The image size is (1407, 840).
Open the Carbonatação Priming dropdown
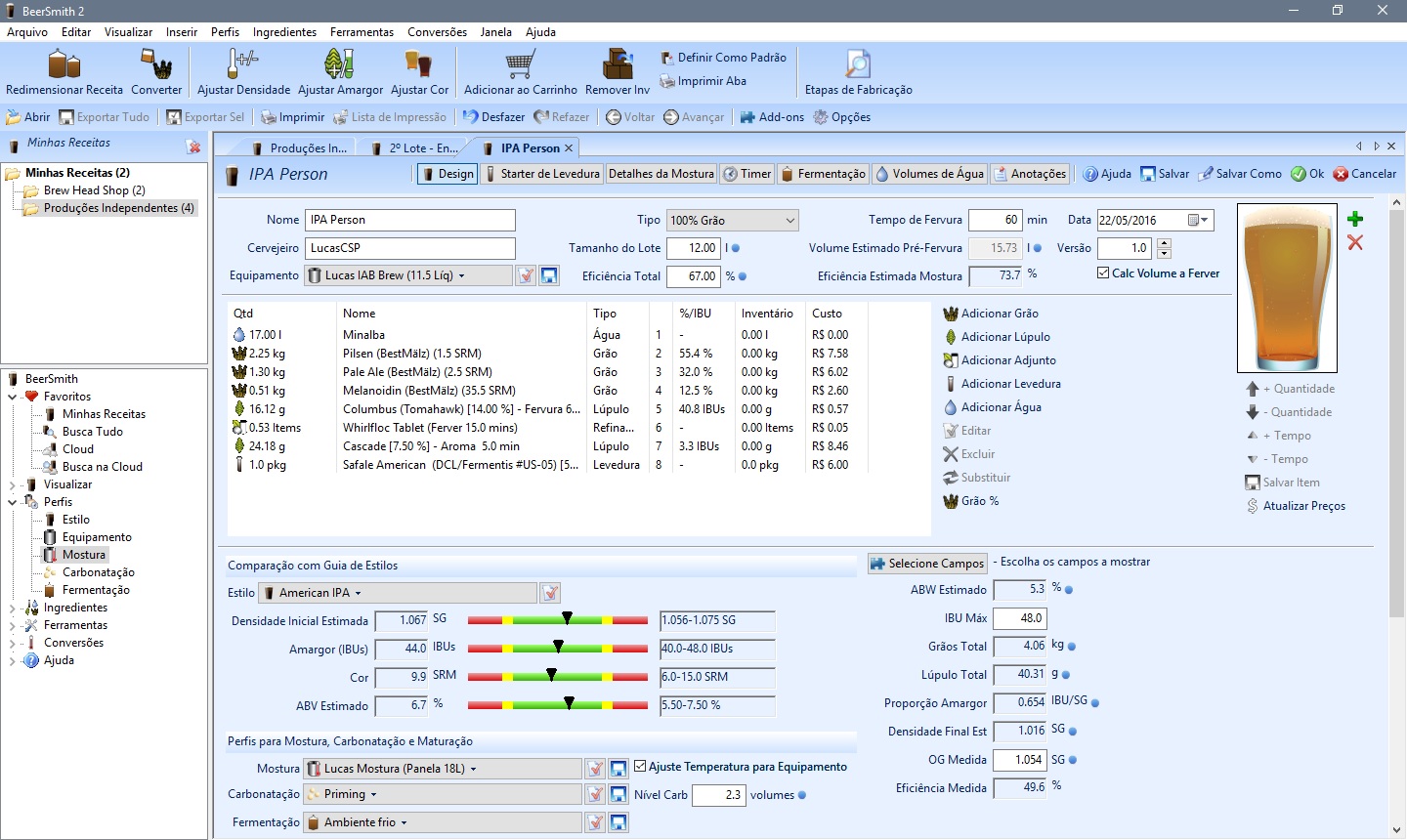[x=443, y=795]
